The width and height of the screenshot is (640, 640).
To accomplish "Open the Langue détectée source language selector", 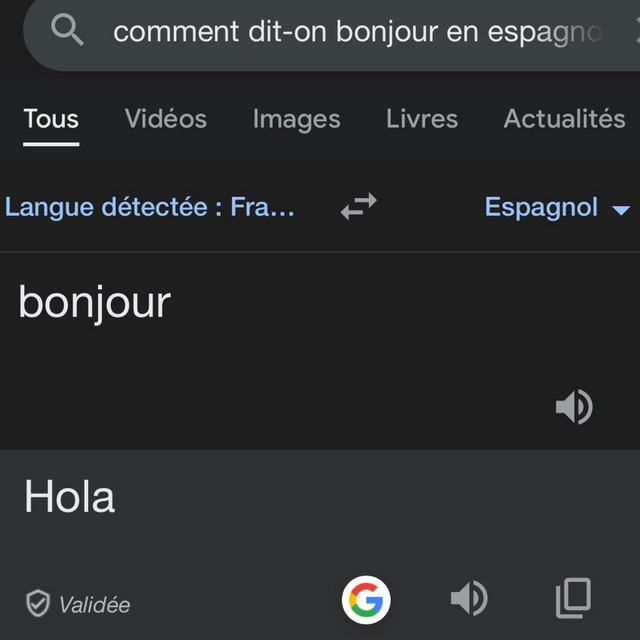I will point(149,207).
